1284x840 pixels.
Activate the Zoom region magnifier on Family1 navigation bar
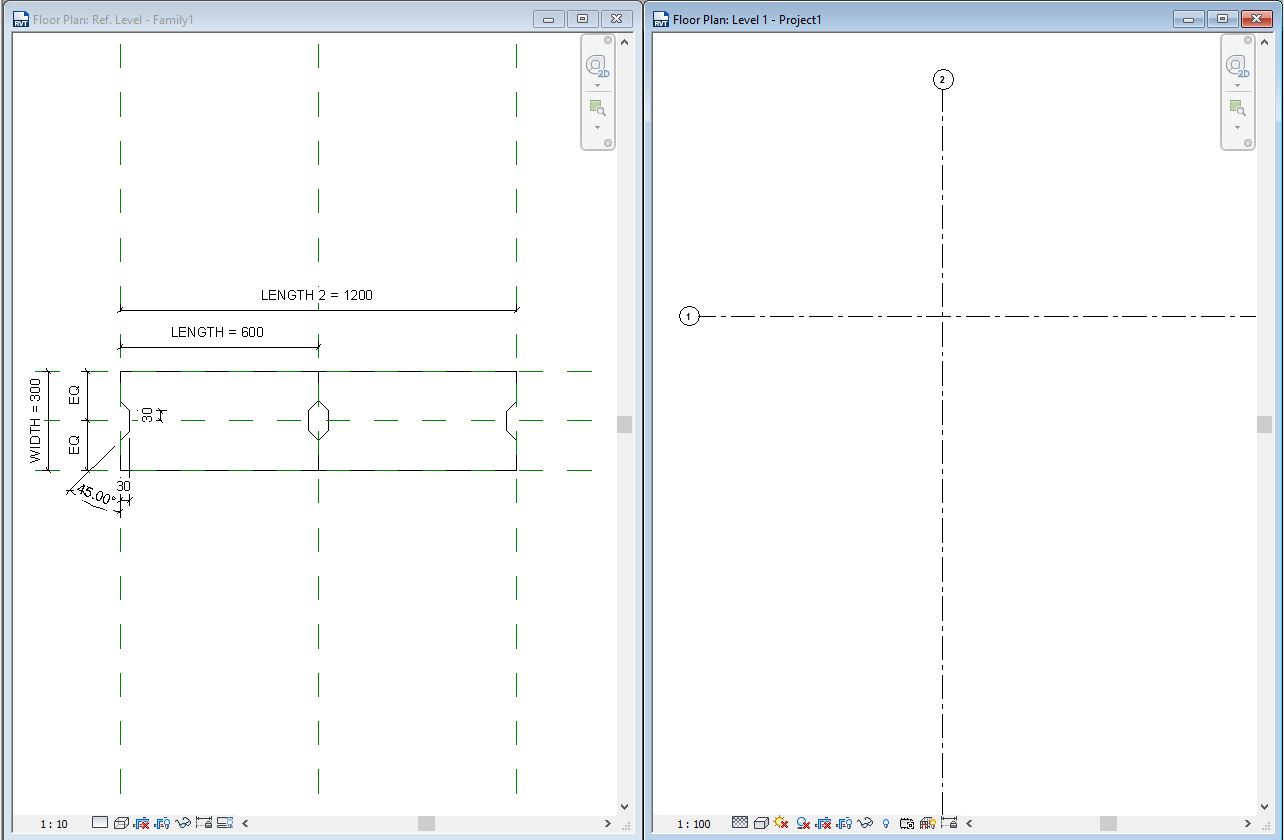pos(598,108)
